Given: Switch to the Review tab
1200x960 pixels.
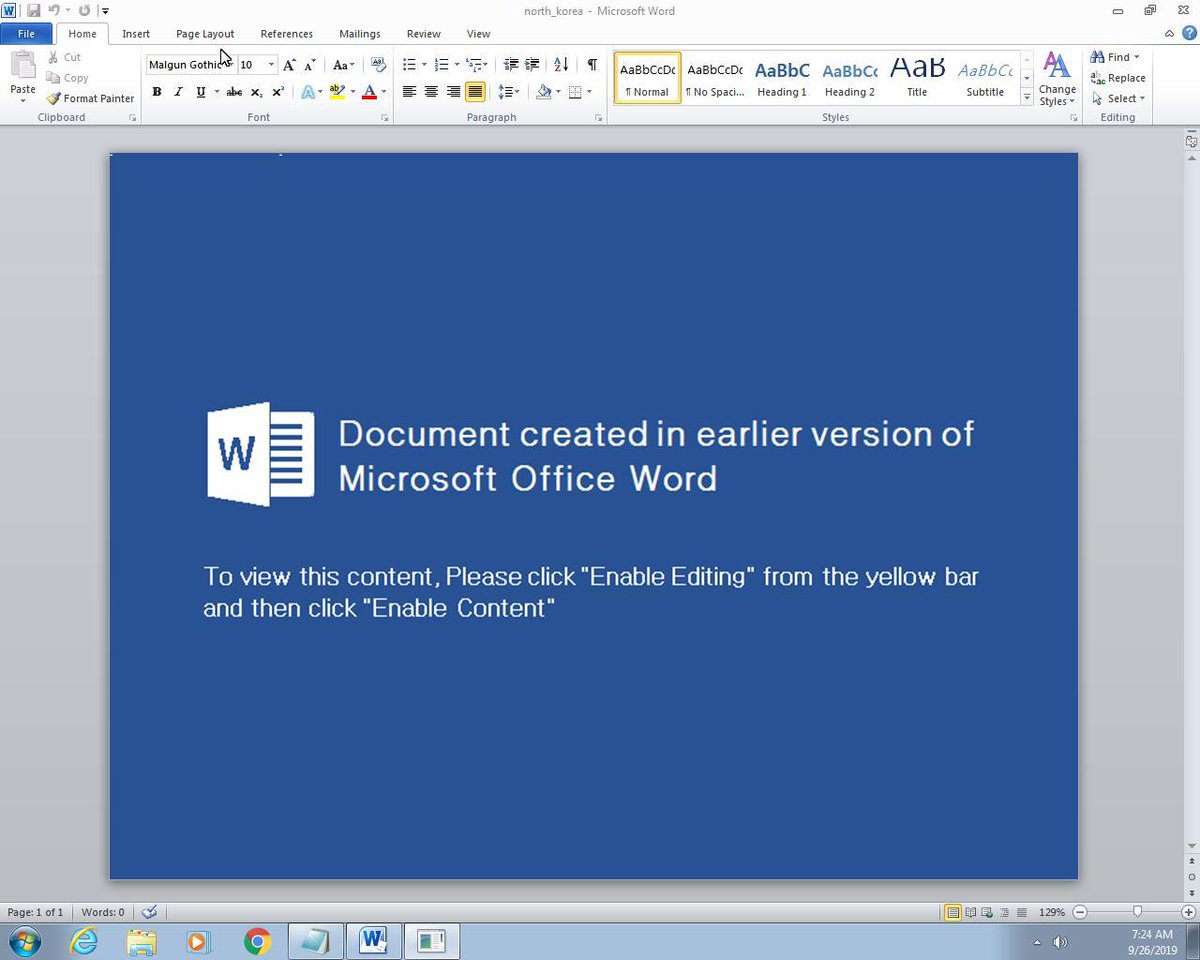Looking at the screenshot, I should click(423, 34).
